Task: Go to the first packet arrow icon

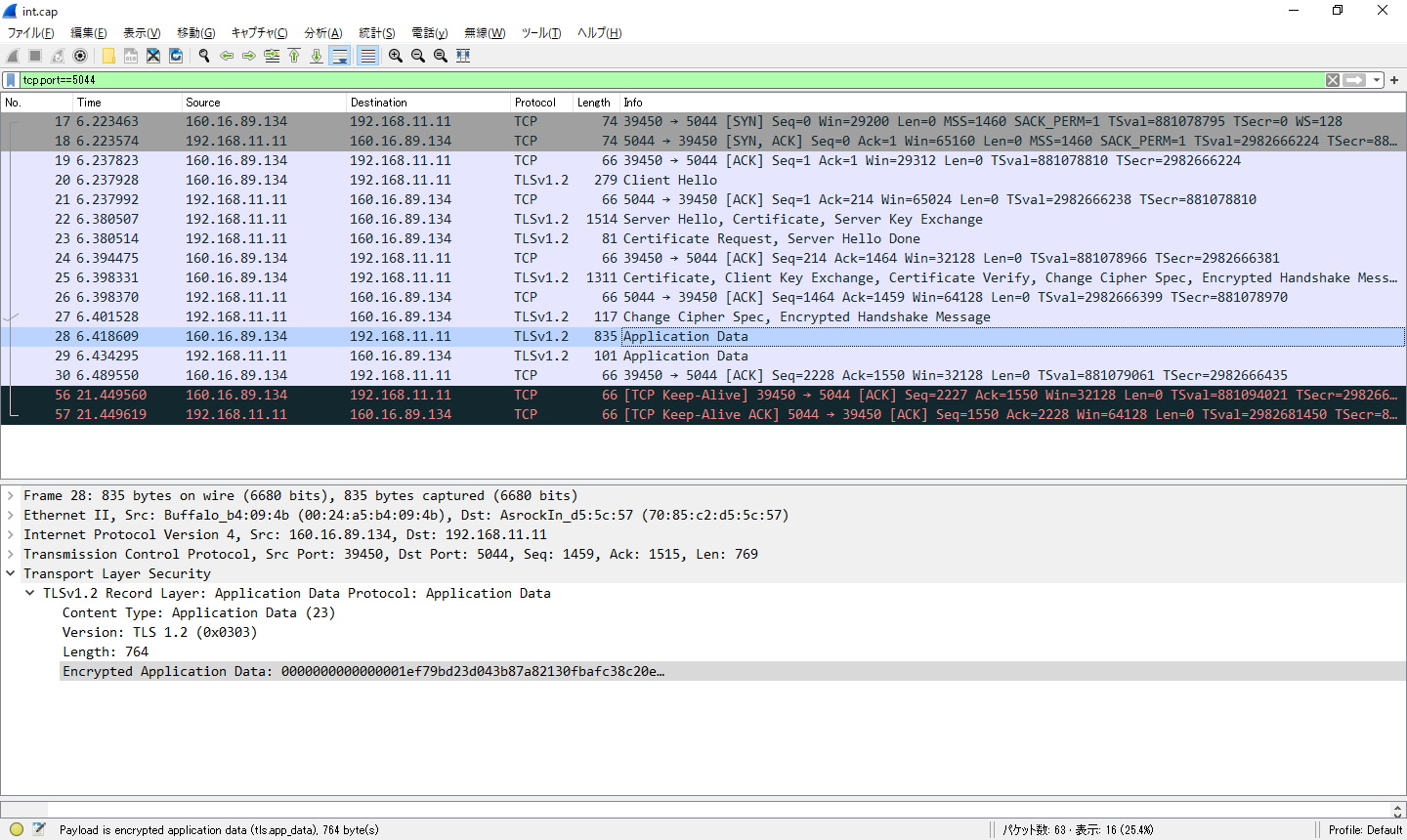Action: [x=294, y=56]
